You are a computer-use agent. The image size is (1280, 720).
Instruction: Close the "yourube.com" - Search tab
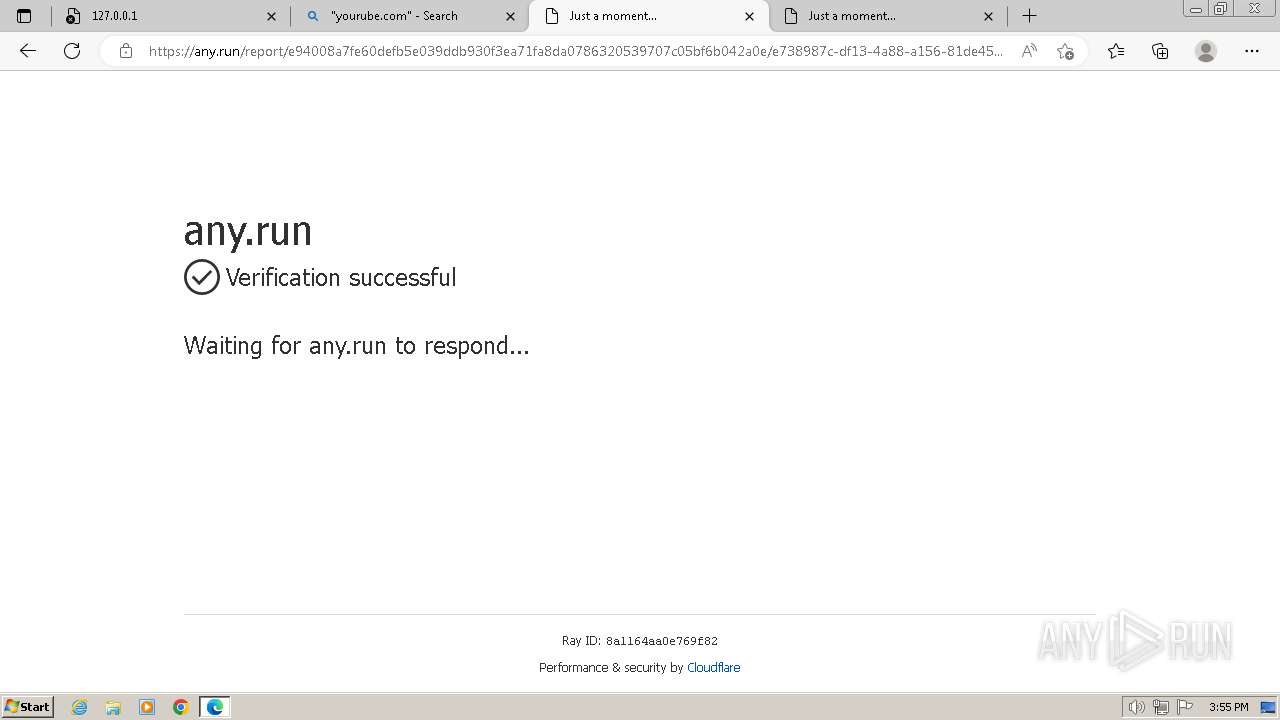[x=511, y=16]
